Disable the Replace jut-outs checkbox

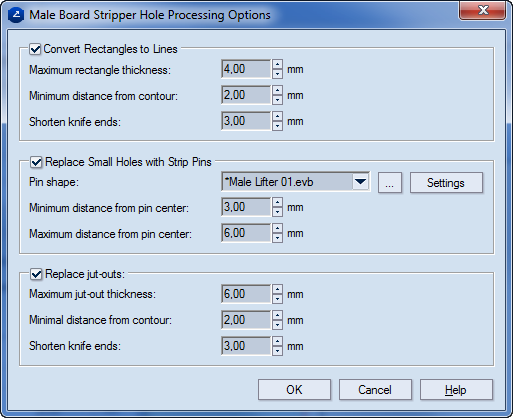point(36,274)
